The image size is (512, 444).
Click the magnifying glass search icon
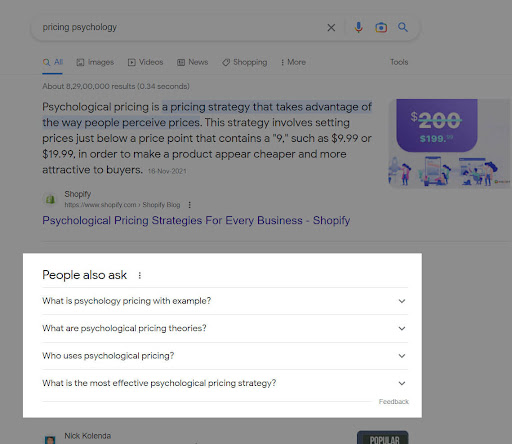(403, 27)
